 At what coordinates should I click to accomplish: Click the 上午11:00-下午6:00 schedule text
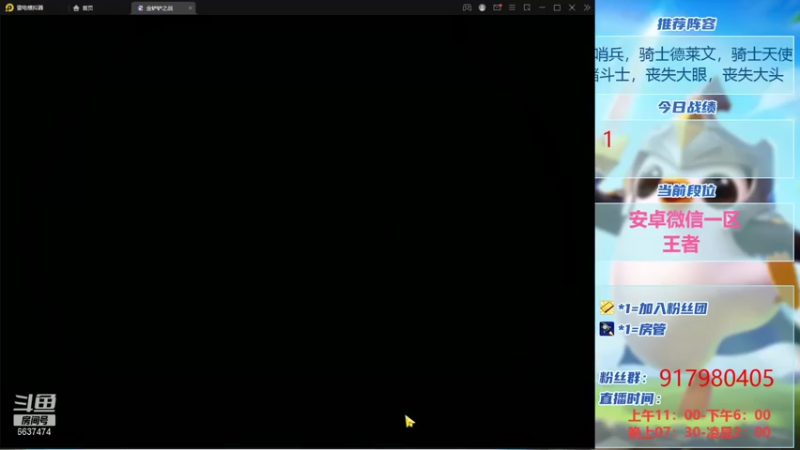699,415
